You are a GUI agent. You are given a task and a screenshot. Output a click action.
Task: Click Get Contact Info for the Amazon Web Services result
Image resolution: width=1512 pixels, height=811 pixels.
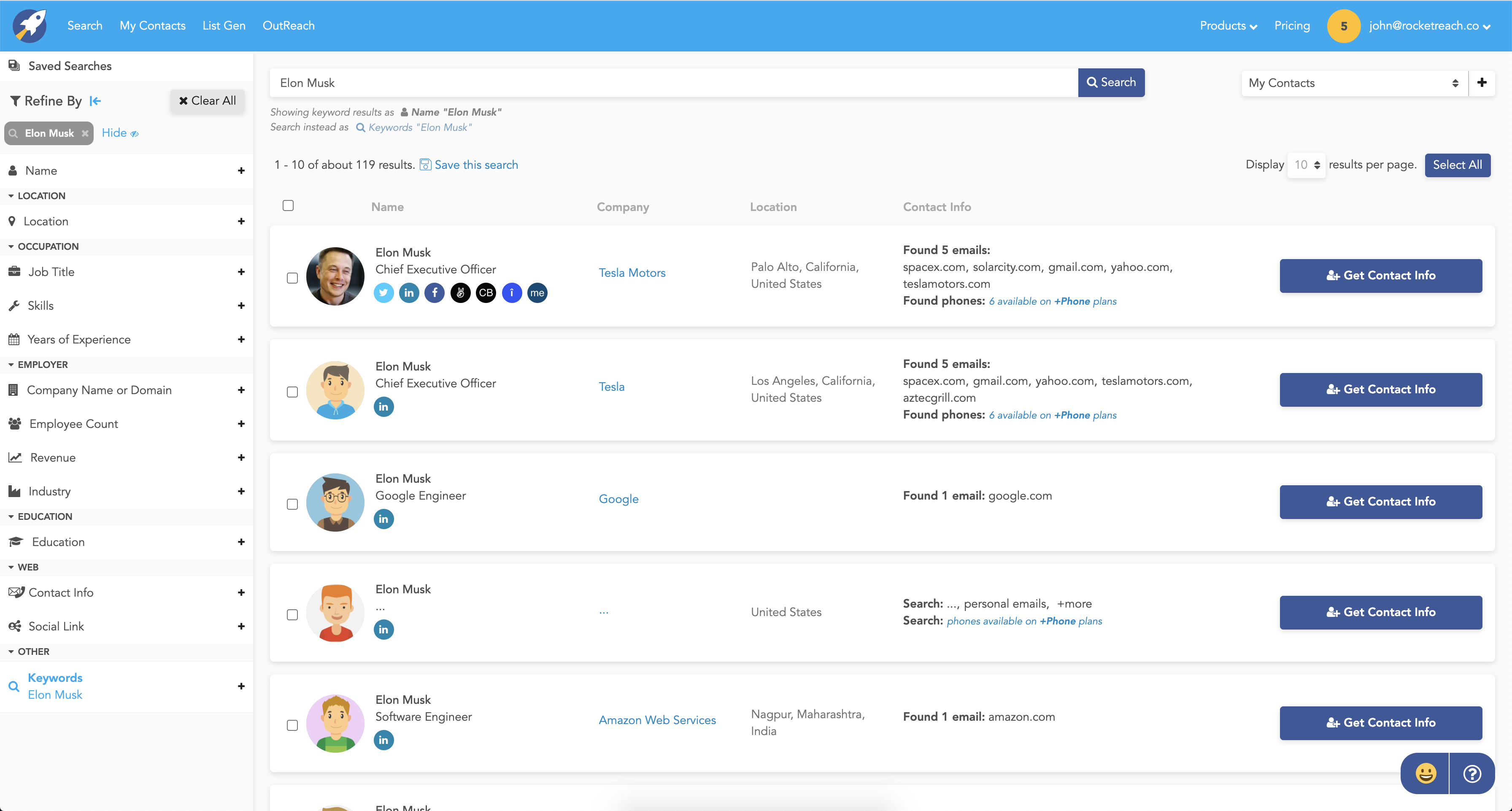tap(1380, 723)
